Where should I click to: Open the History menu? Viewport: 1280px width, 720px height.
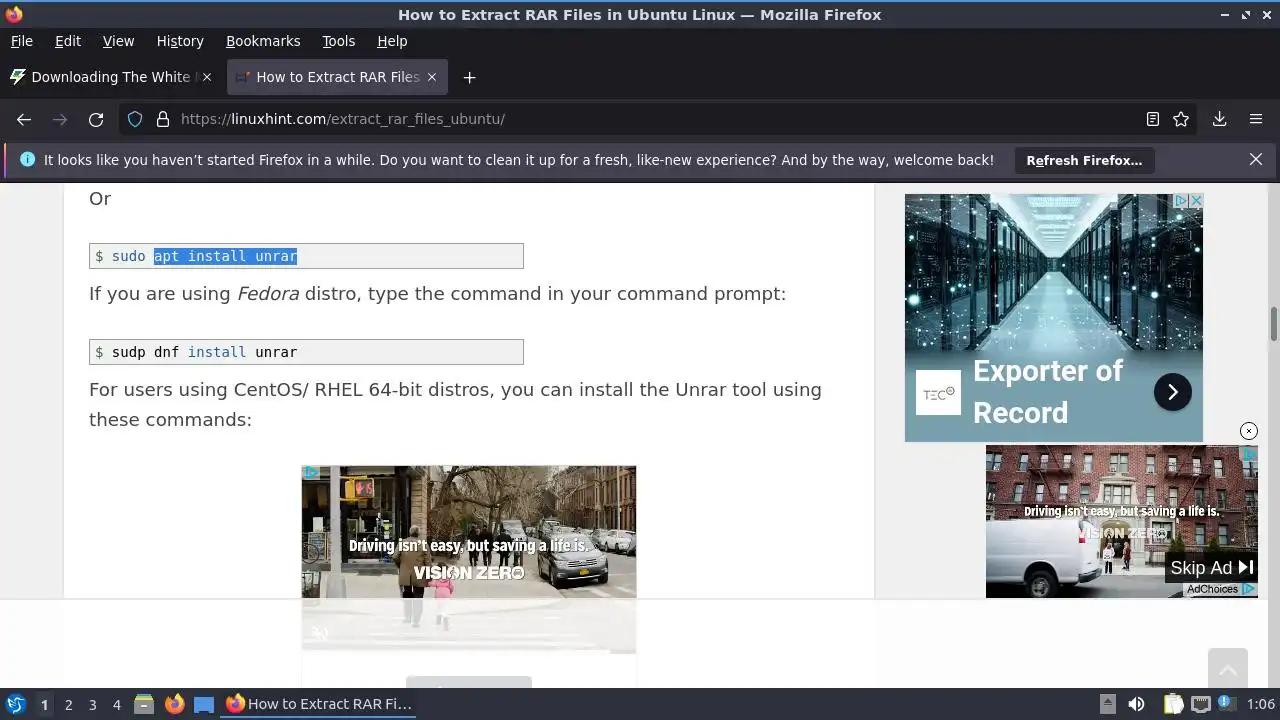[180, 41]
